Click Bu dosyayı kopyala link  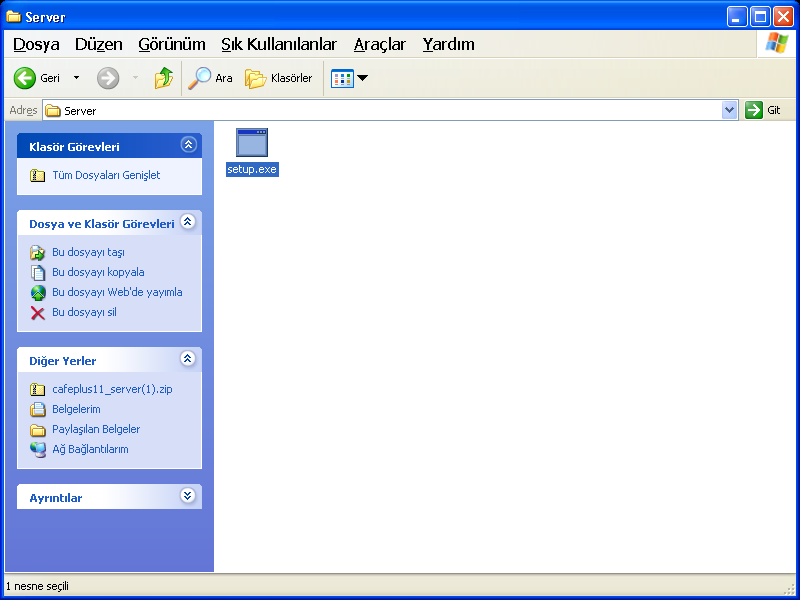[x=98, y=272]
